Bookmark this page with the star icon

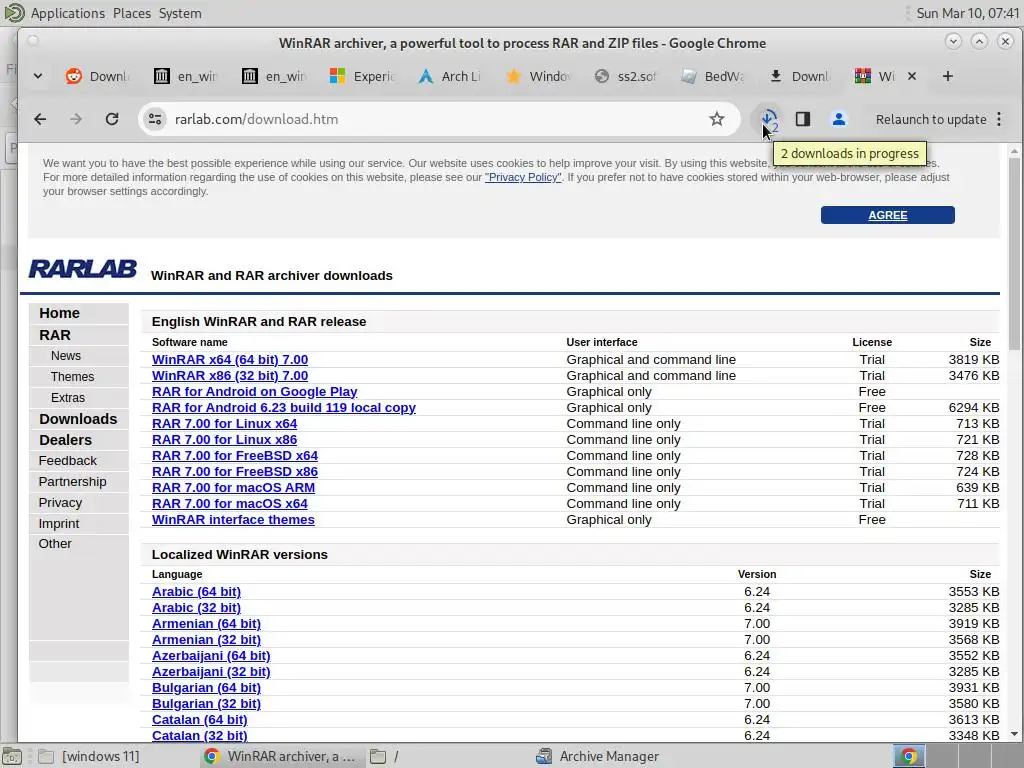[716, 119]
